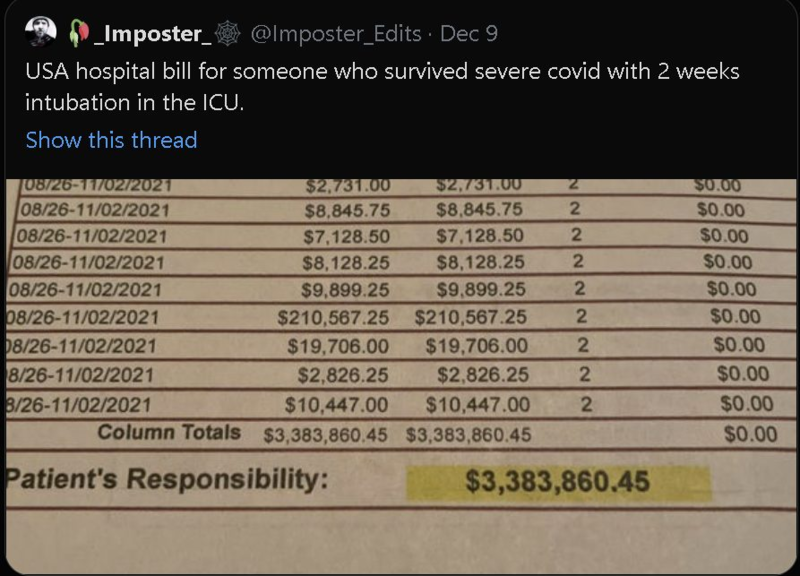
Task: Click the Dec 9 tweet timestamp
Action: point(469,33)
